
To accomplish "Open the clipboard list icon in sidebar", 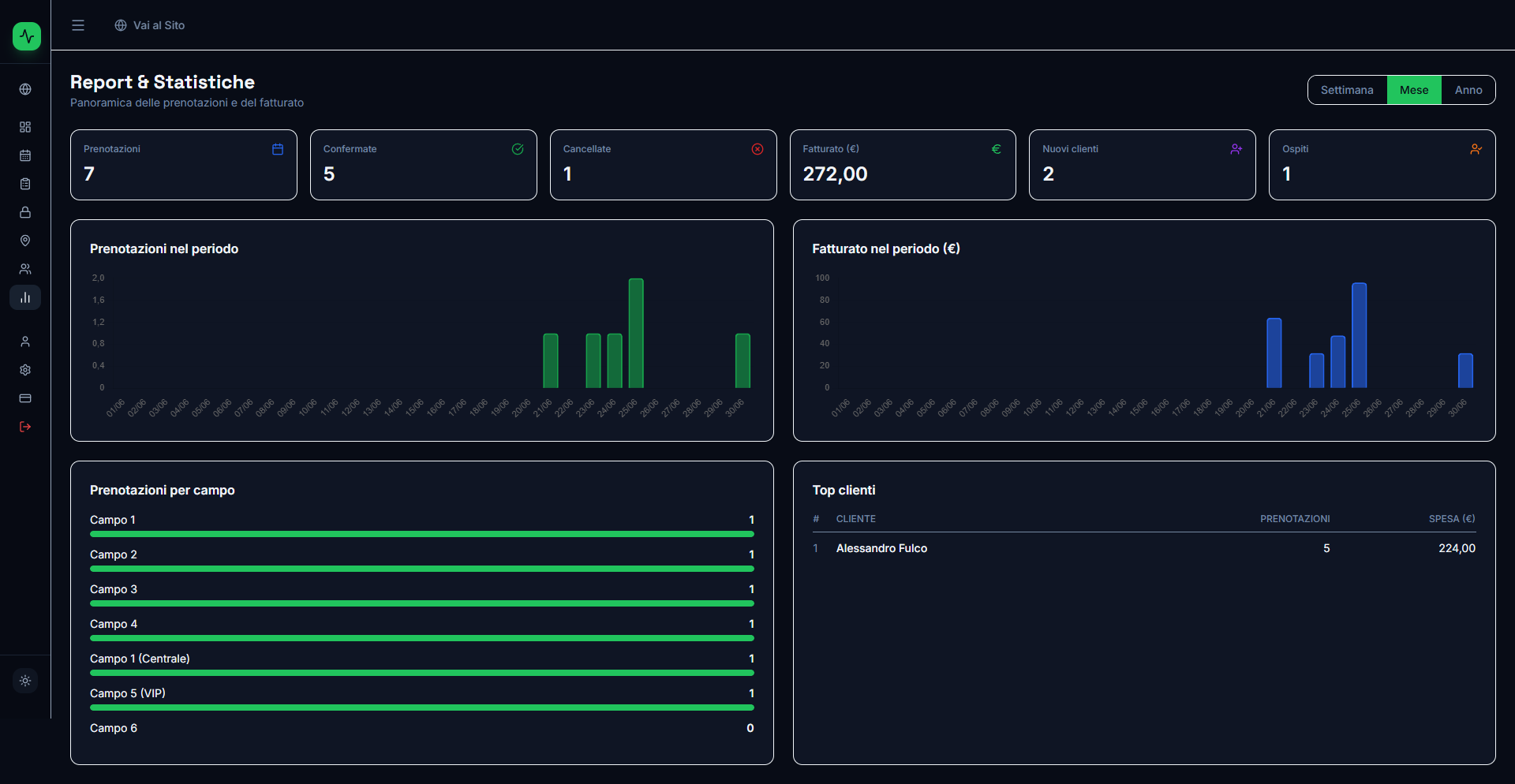I will (25, 184).
